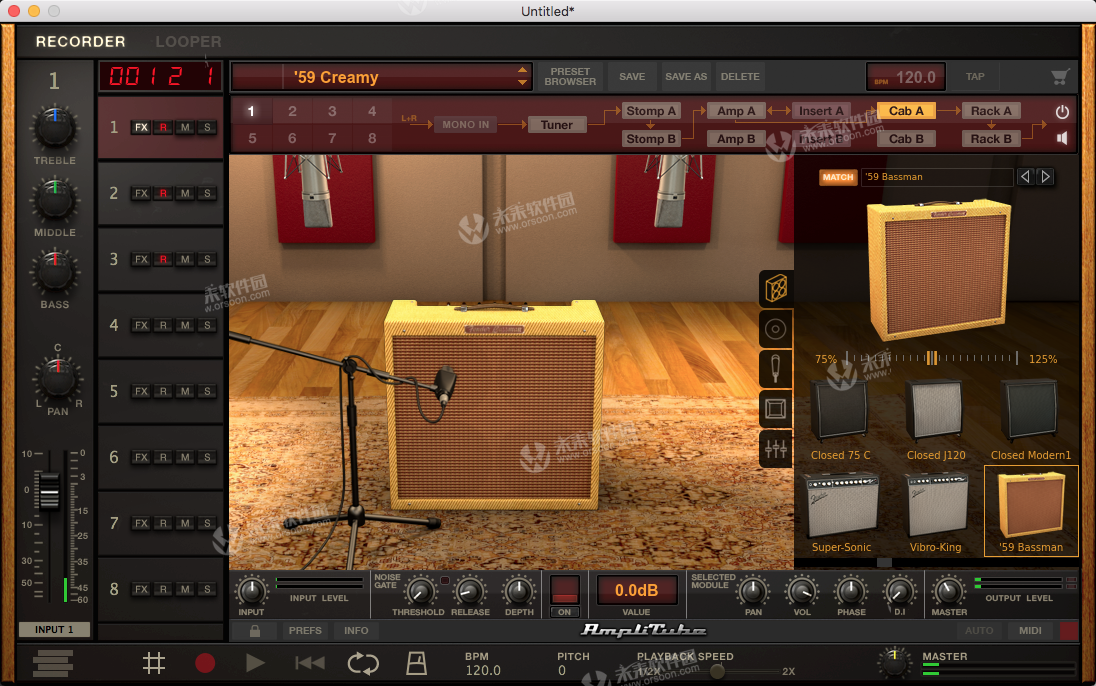This screenshot has height=686, width=1096.
Task: Toggle FX on track 1
Action: tap(141, 127)
